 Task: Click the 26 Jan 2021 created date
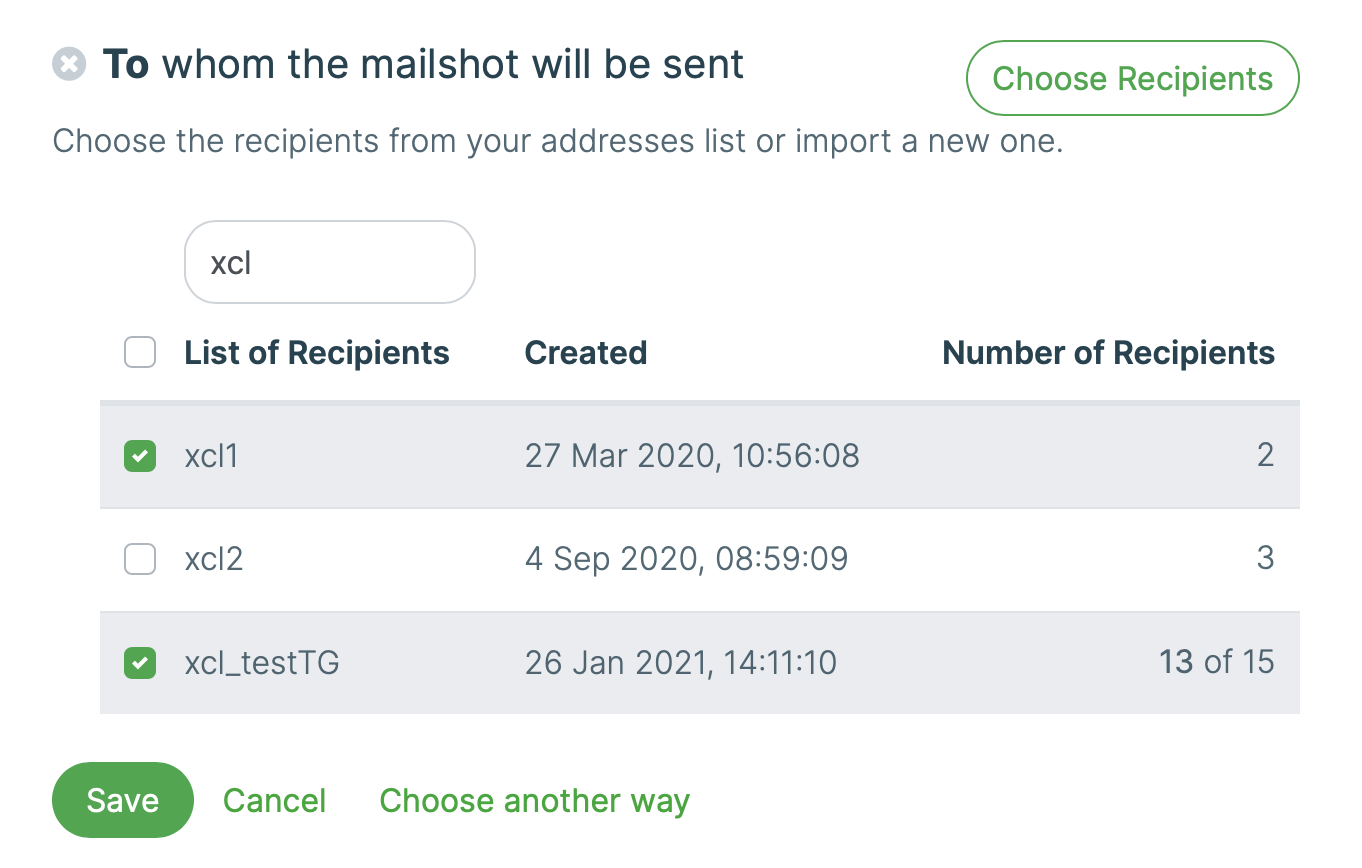pyautogui.click(x=681, y=662)
